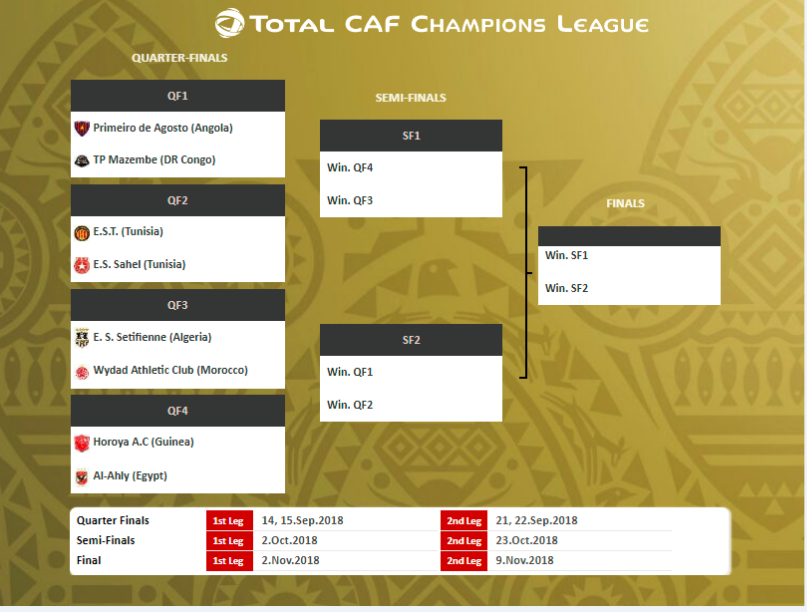This screenshot has width=807, height=612.
Task: Select the SF2 semi-final header
Action: (x=411, y=340)
